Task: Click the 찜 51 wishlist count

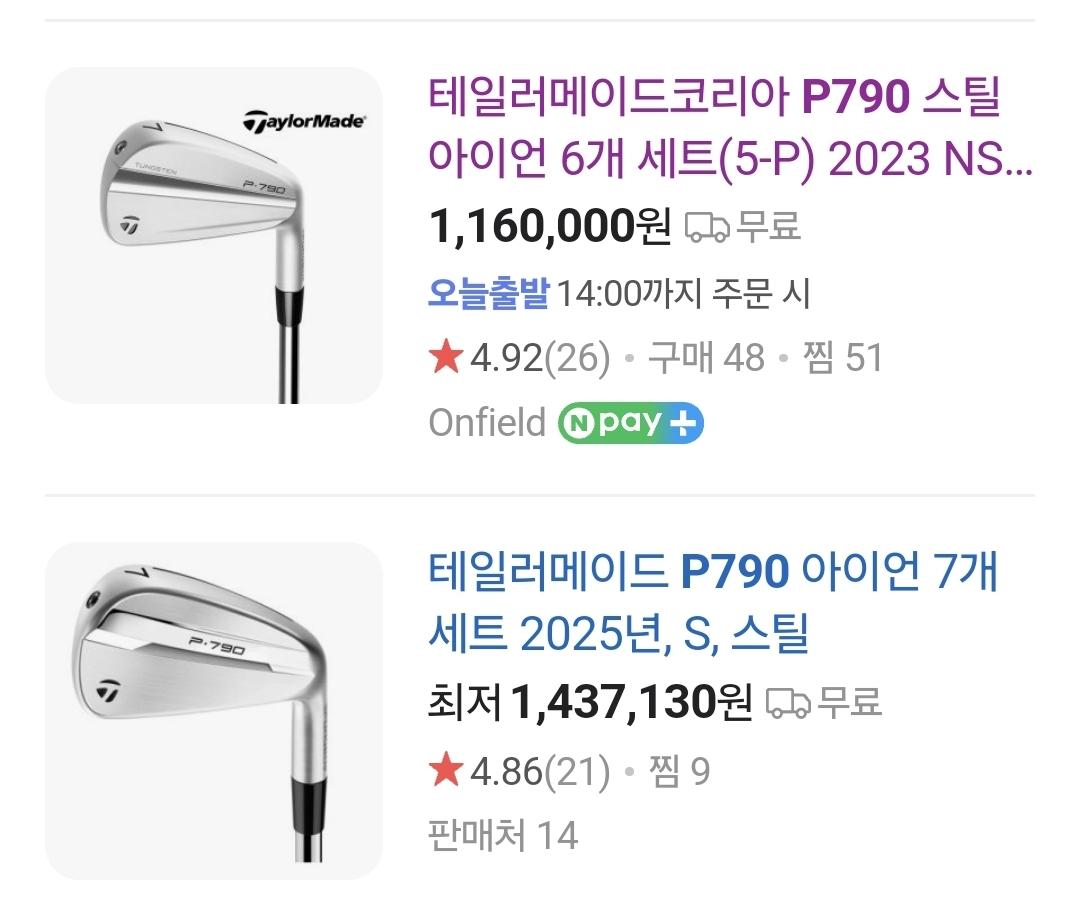Action: click(843, 358)
